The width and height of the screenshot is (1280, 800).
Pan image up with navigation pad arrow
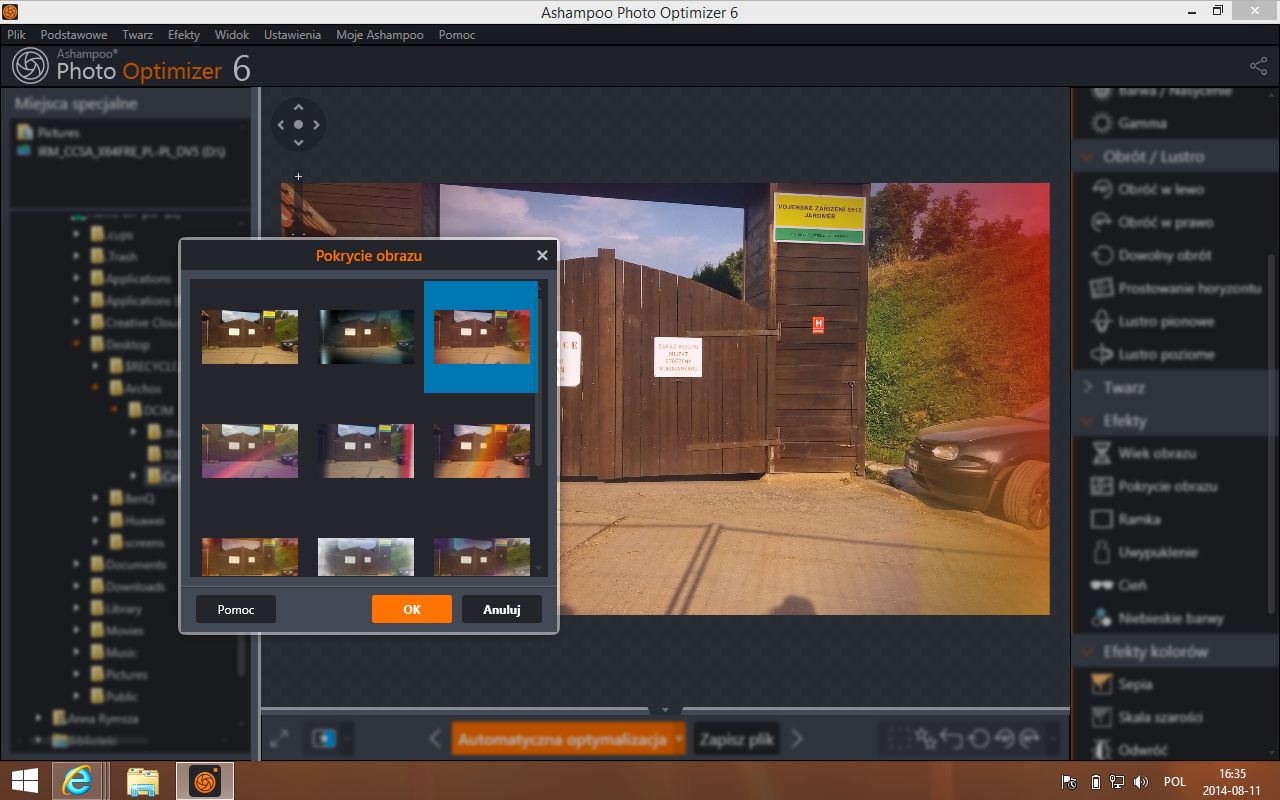click(x=298, y=107)
